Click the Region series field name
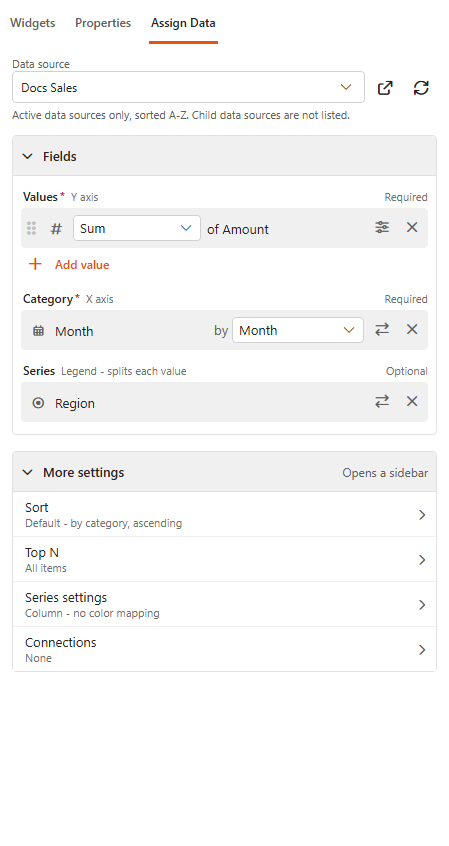The height and width of the screenshot is (846, 449). (74, 404)
